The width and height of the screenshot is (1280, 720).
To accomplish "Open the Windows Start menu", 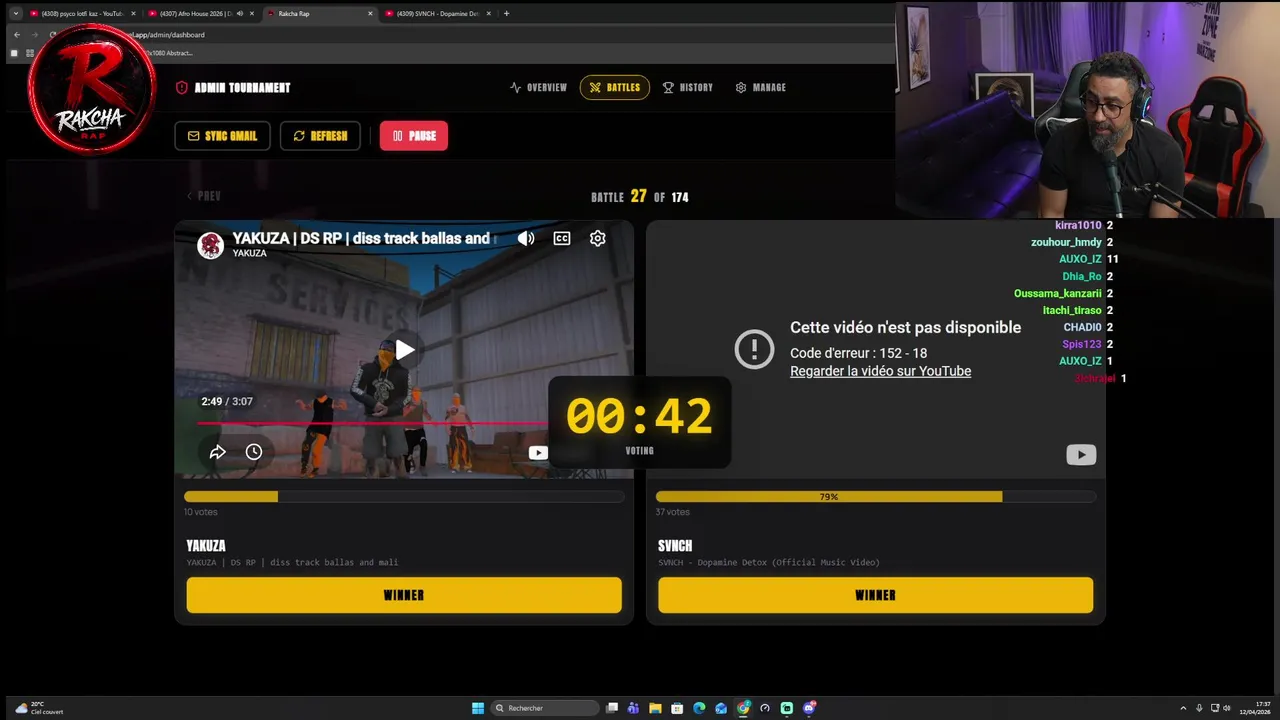I will tap(478, 708).
